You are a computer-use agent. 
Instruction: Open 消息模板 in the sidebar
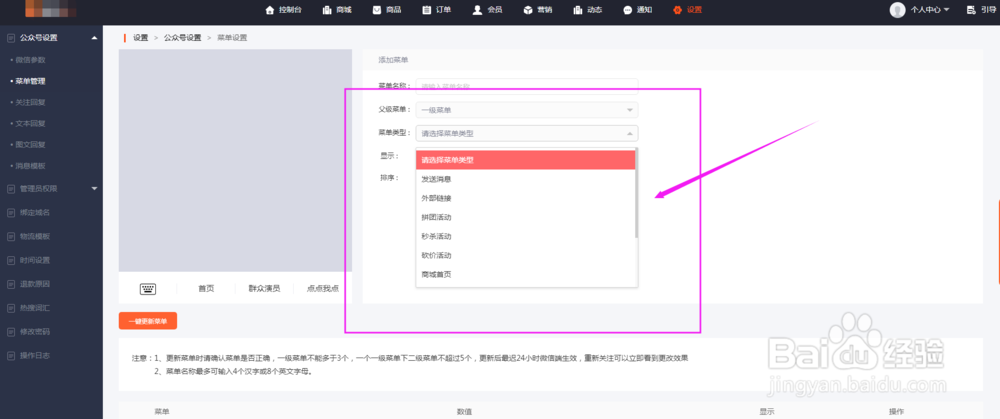coord(31,166)
